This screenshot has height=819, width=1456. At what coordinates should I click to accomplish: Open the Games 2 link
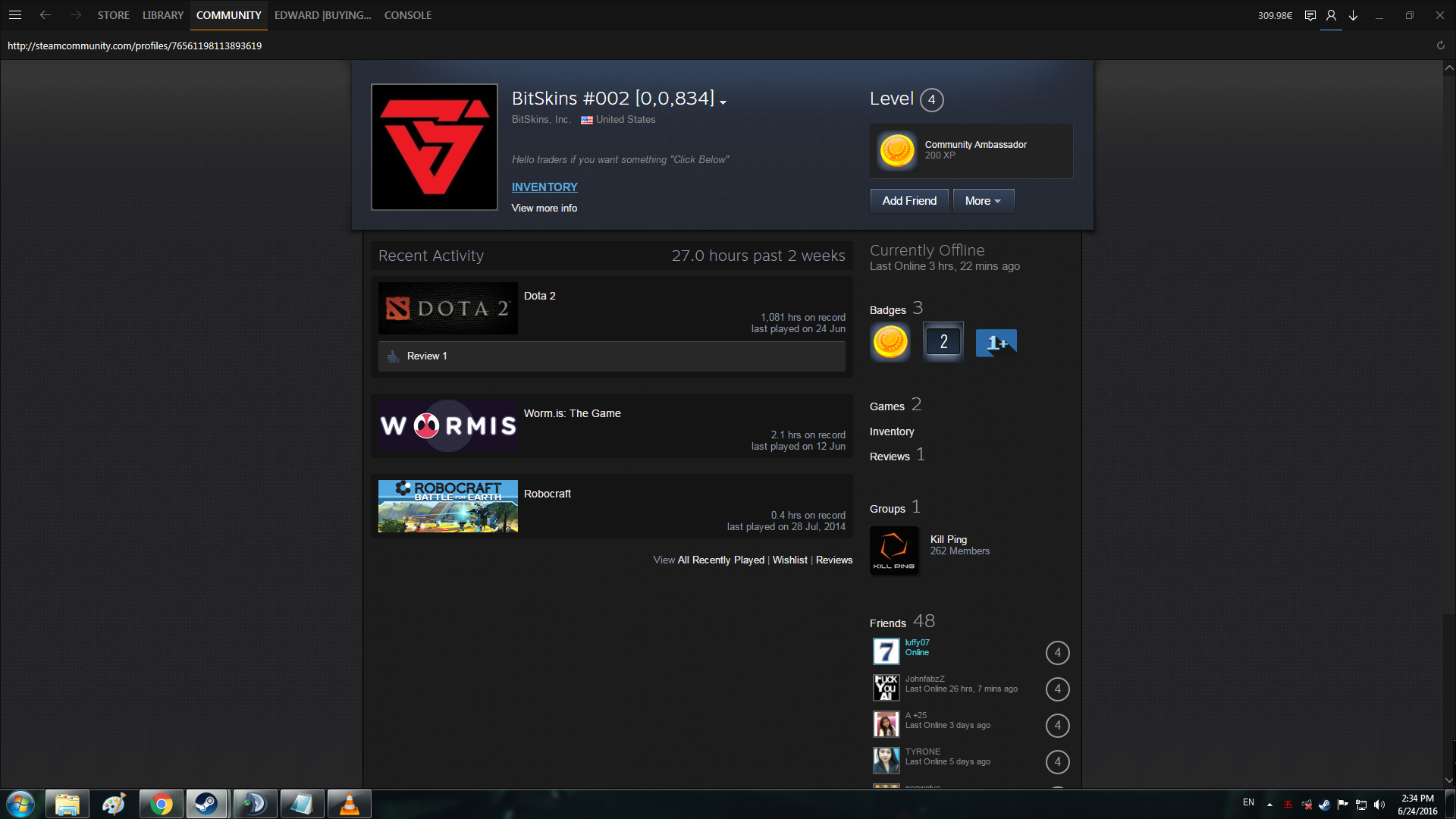tap(896, 405)
